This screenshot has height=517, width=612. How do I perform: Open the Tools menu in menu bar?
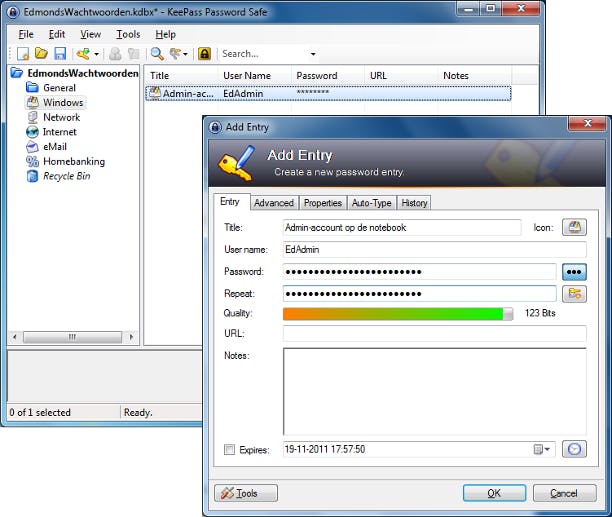[128, 34]
